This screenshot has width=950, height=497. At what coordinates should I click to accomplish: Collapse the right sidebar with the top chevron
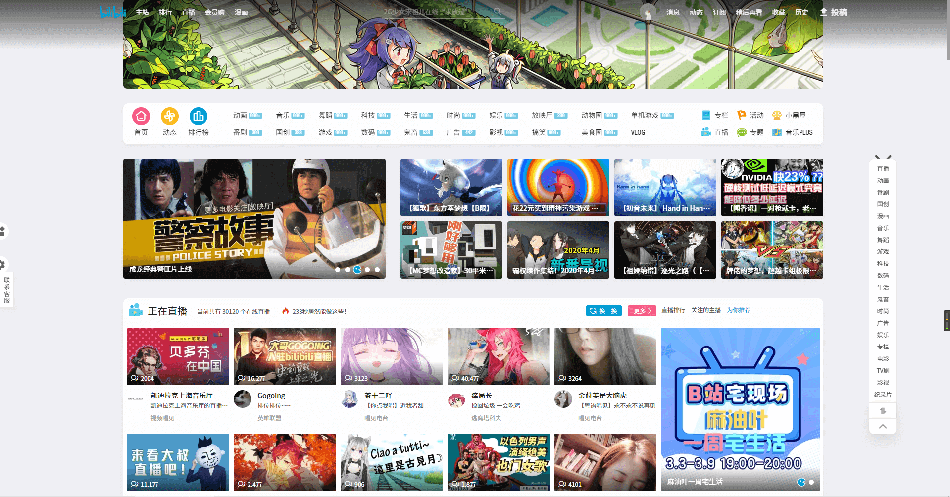point(883,157)
